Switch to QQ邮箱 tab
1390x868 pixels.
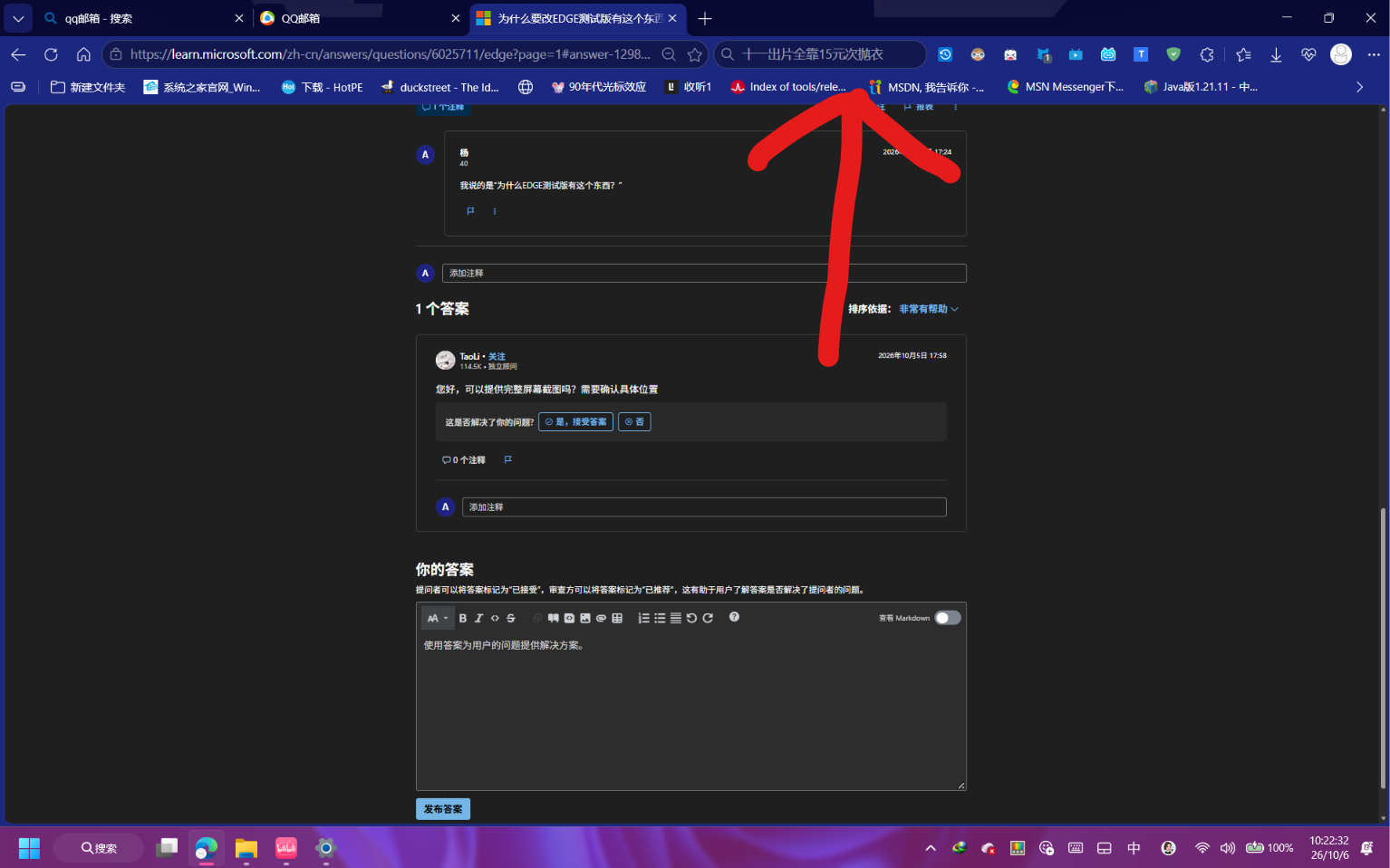point(360,18)
